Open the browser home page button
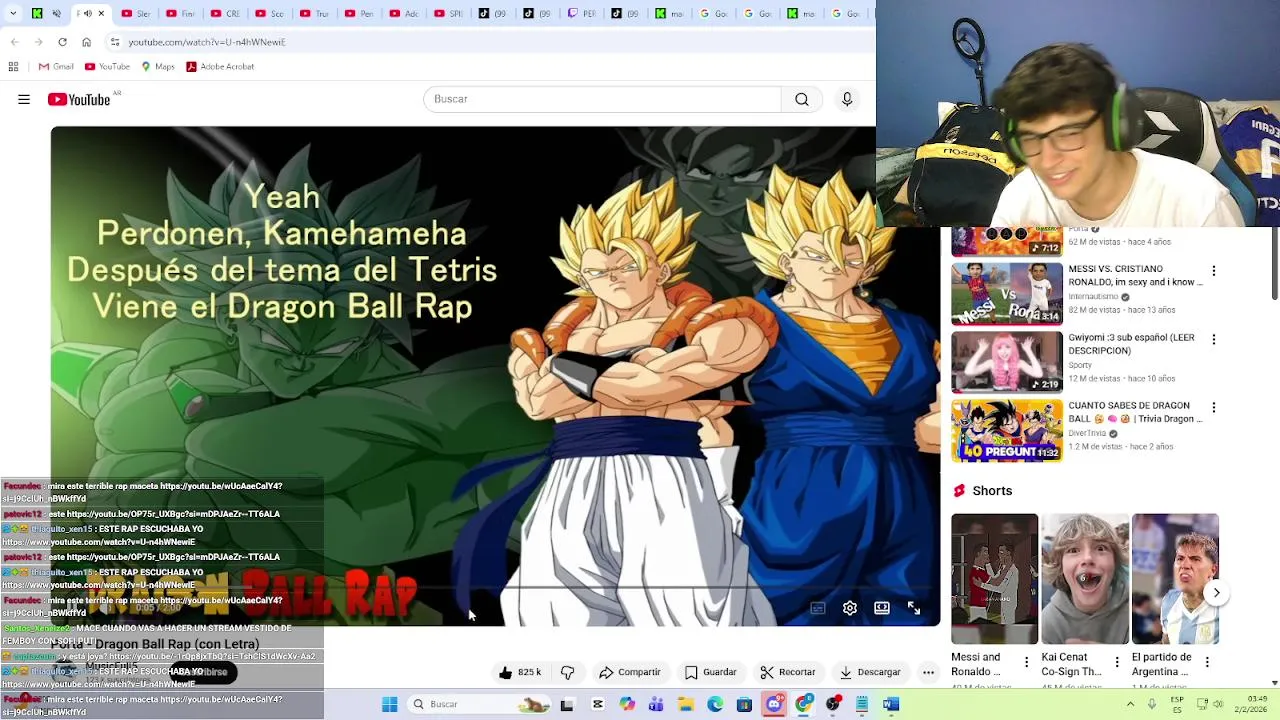 tap(86, 42)
